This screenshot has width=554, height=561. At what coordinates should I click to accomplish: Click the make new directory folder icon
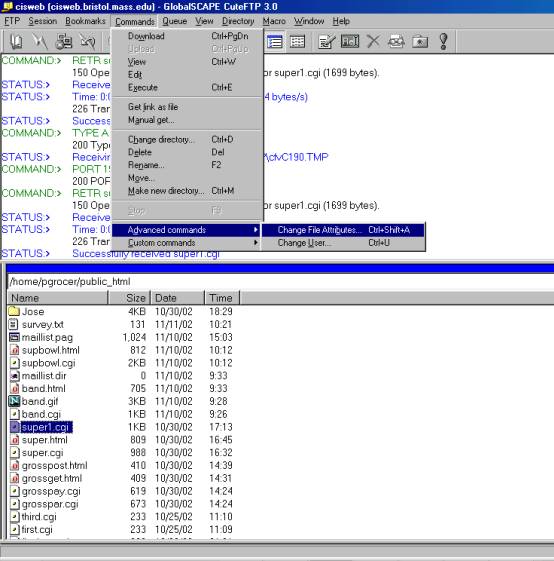420,42
